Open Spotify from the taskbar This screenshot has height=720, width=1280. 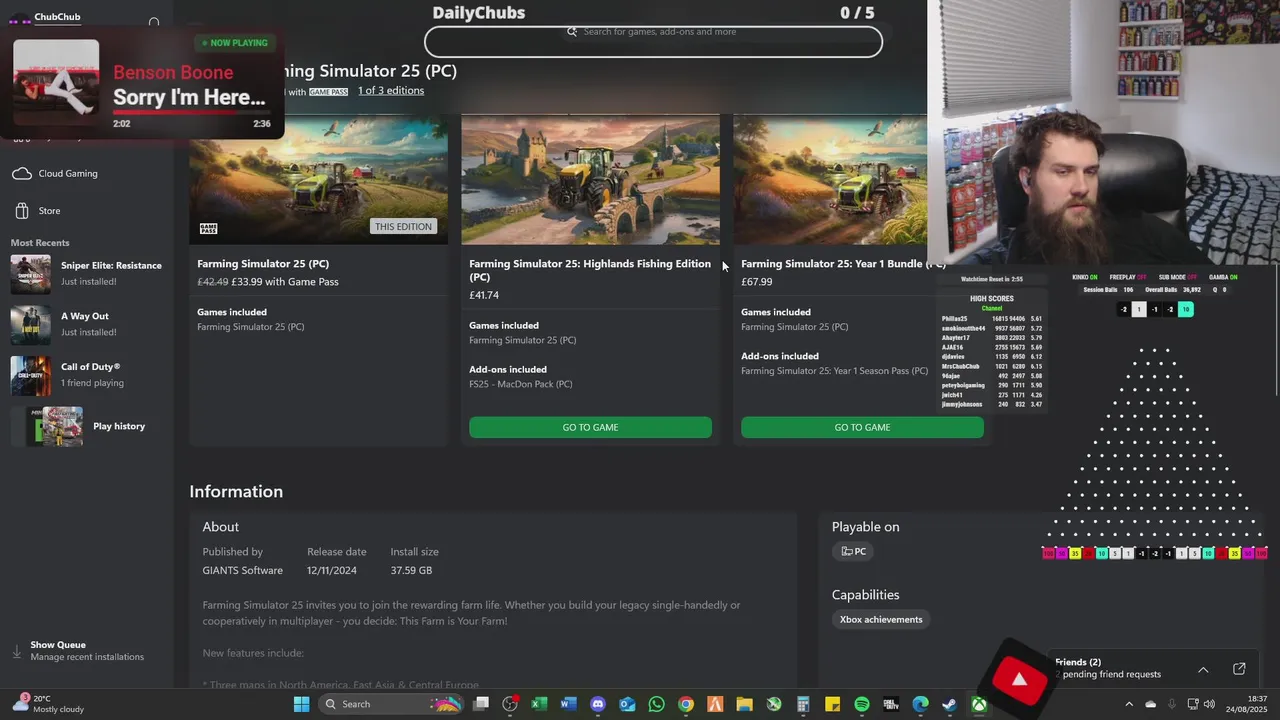tap(862, 704)
